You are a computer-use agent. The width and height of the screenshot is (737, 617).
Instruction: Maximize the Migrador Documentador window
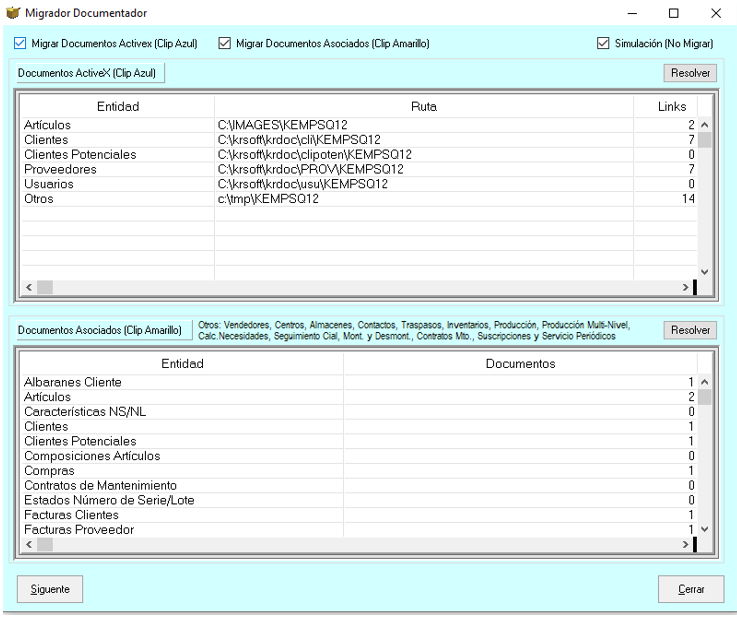(674, 13)
